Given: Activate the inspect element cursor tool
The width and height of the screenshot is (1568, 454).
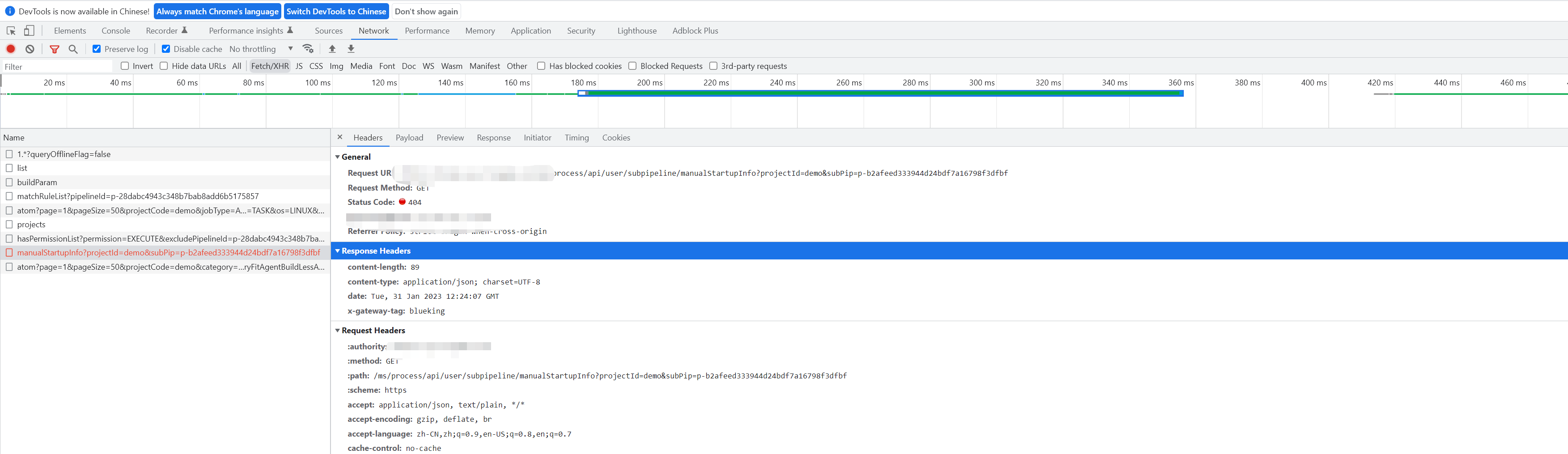Looking at the screenshot, I should coord(10,30).
